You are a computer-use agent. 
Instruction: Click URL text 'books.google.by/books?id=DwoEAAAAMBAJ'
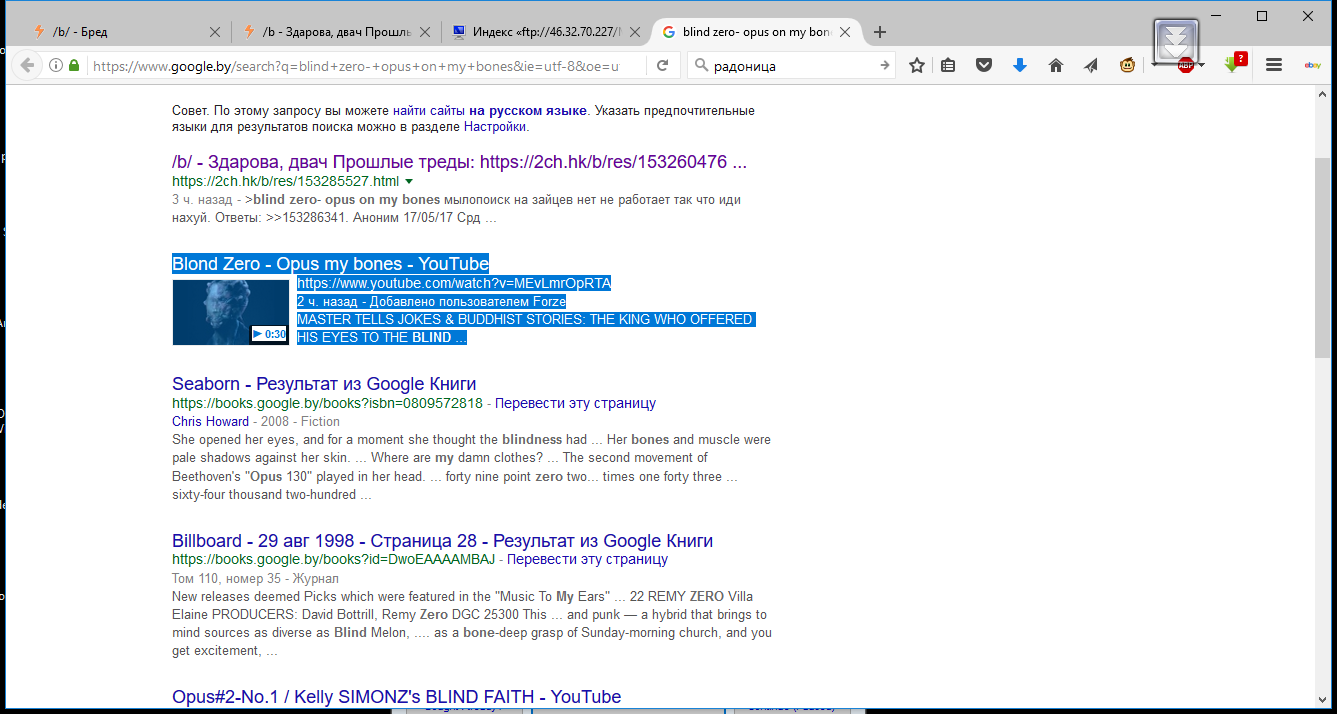[x=333, y=560]
